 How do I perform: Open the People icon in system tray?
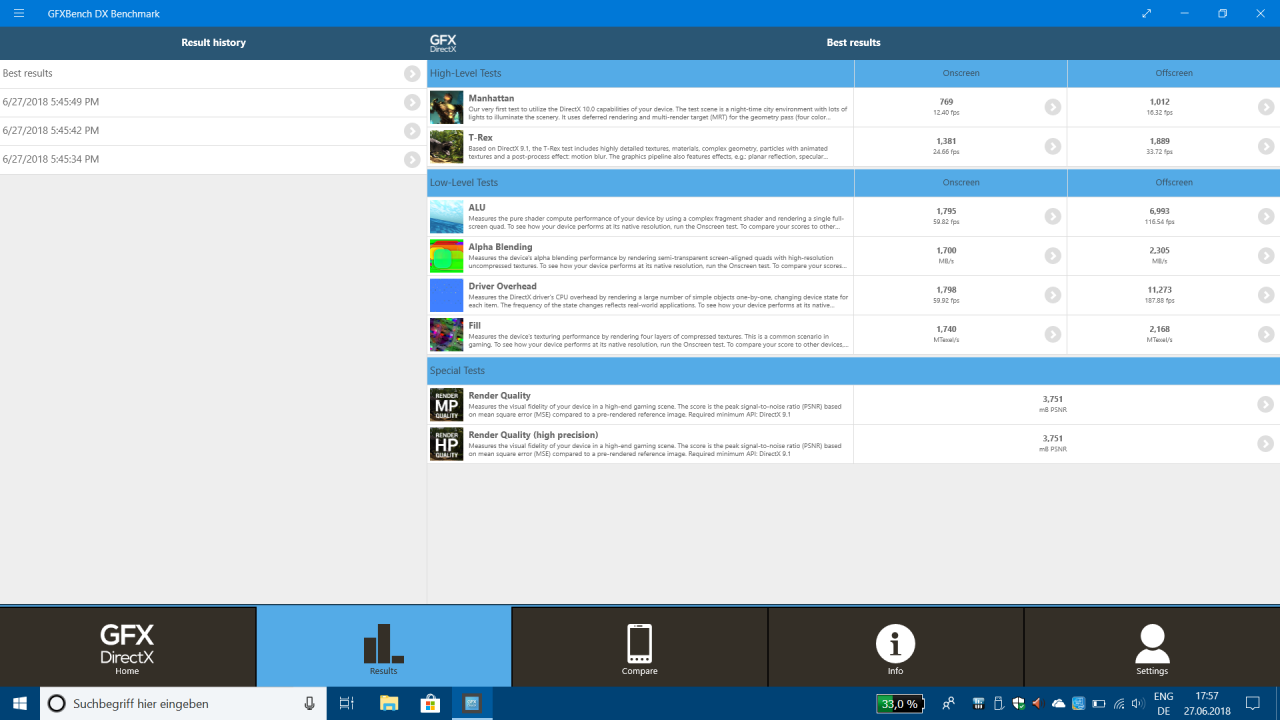coord(948,704)
